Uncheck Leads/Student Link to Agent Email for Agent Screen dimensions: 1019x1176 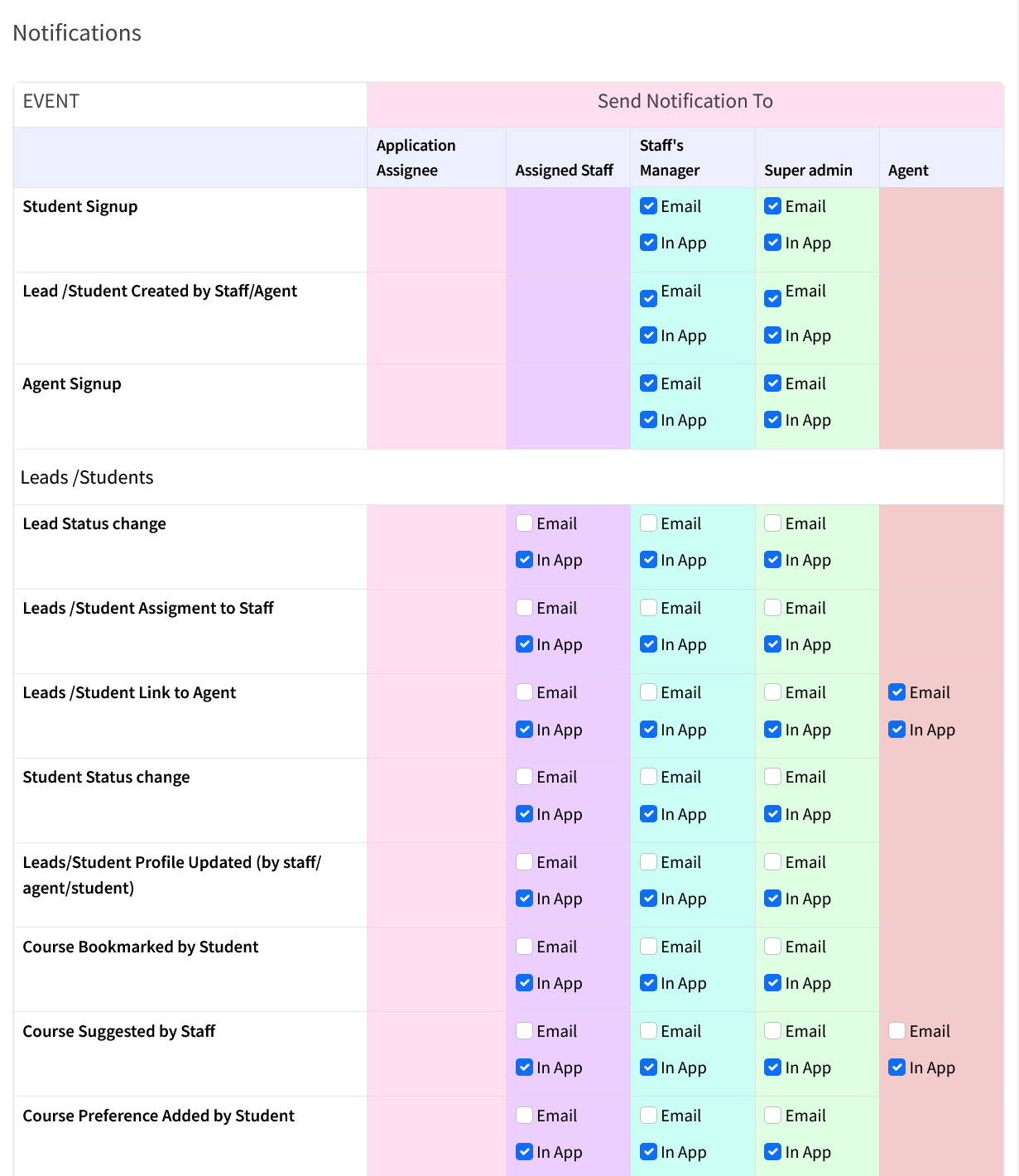(x=896, y=692)
